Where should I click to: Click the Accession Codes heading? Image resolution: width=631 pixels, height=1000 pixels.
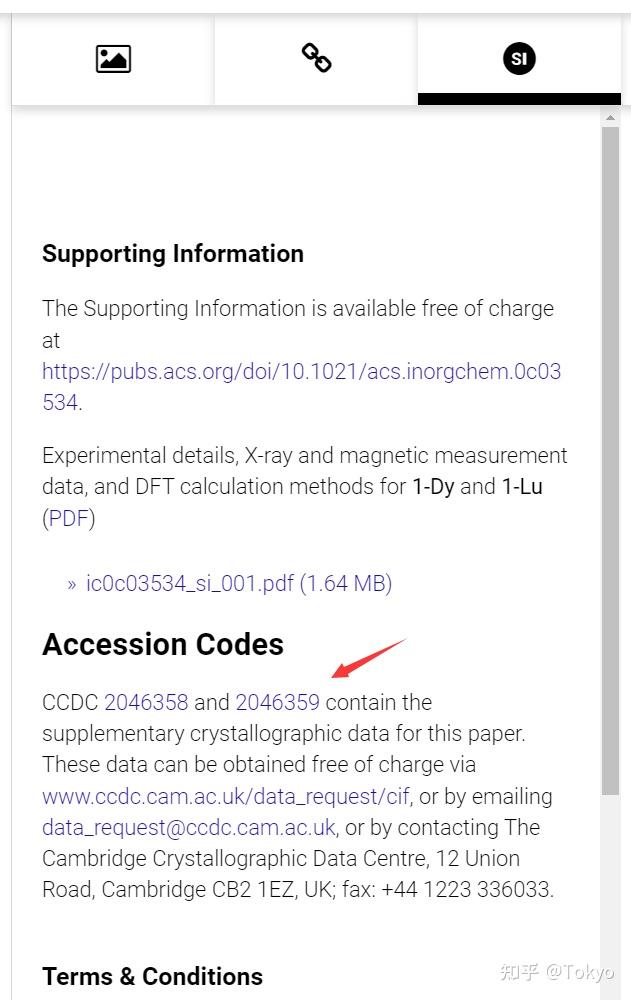click(163, 644)
